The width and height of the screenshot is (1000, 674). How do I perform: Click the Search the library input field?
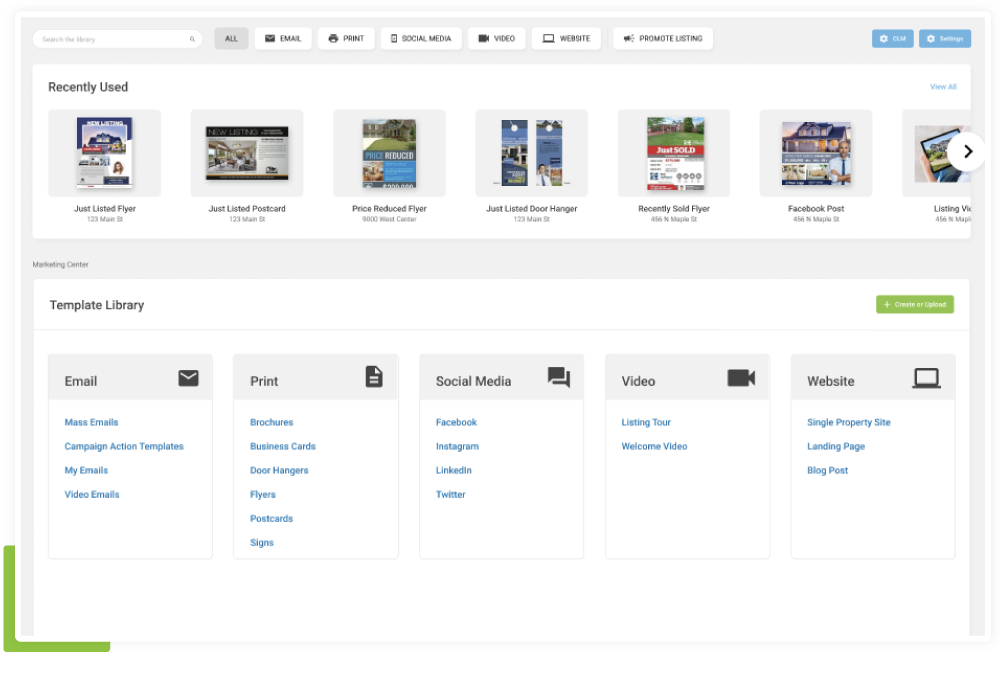click(110, 38)
